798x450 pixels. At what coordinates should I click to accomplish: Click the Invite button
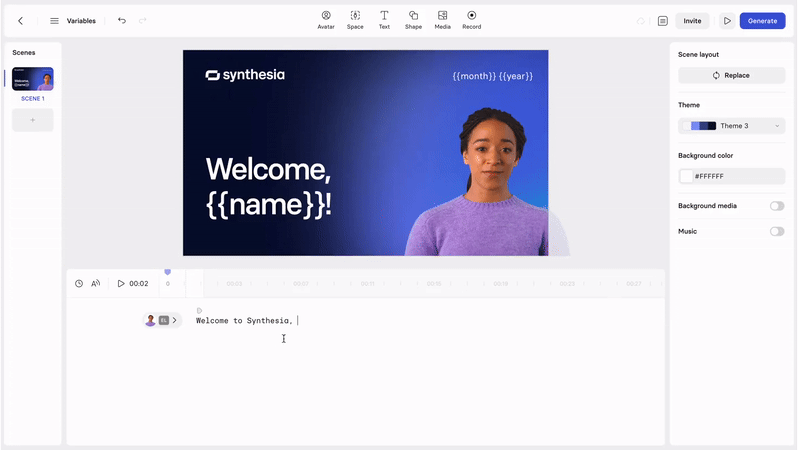tap(692, 21)
